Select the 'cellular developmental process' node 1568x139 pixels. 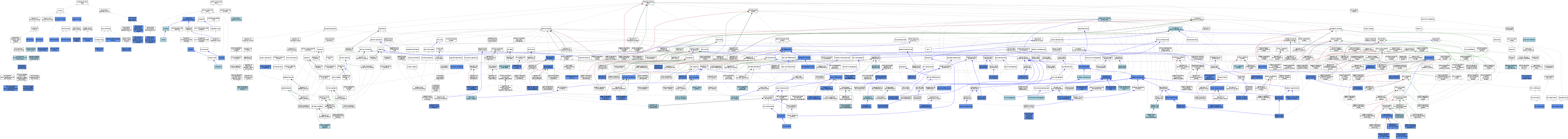[782, 40]
